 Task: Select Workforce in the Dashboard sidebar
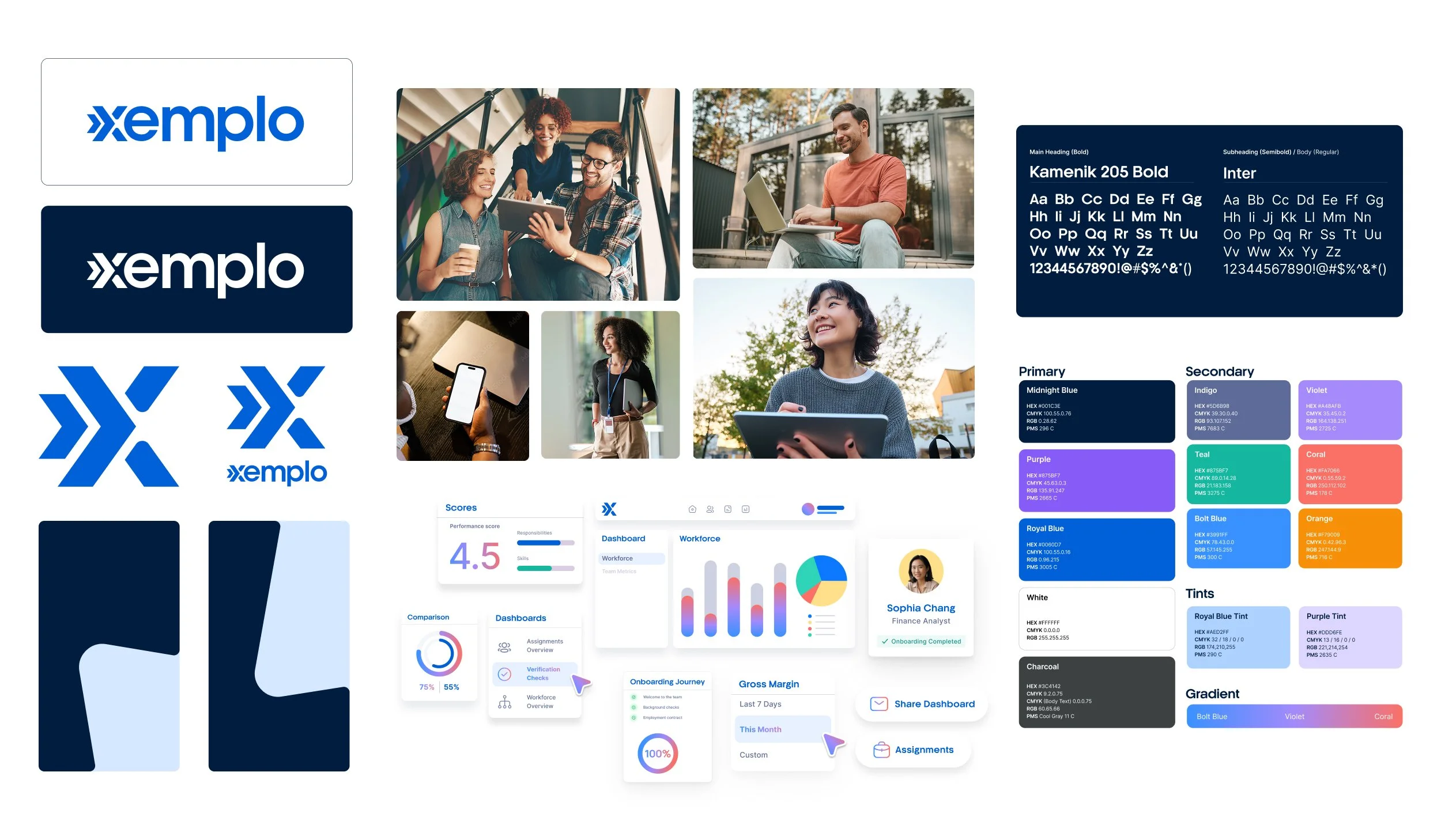tap(617, 558)
